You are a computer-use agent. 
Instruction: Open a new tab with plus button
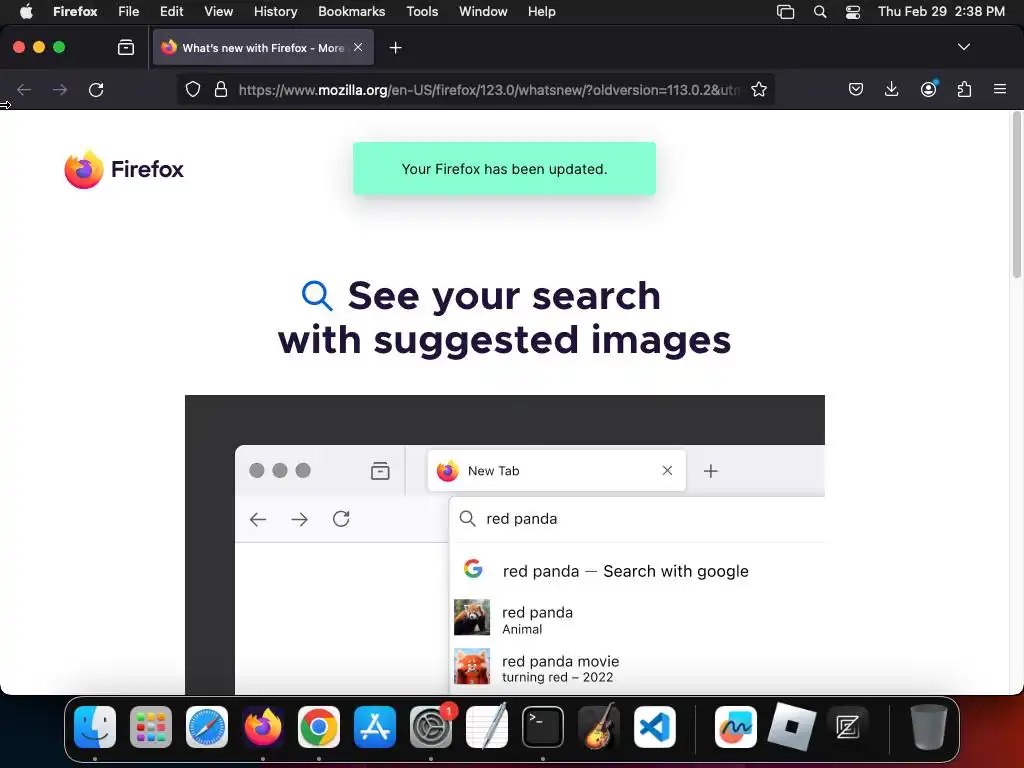[x=395, y=48]
